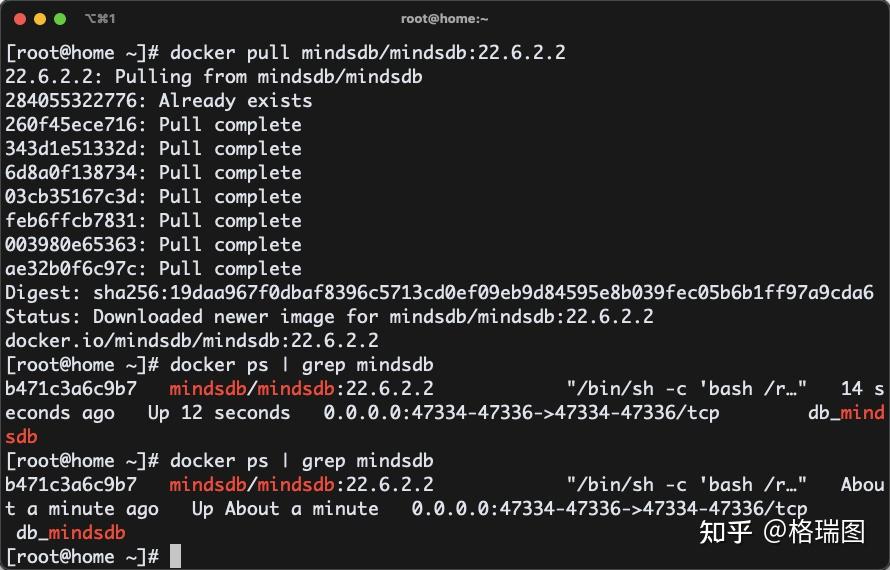Click the 284055322776 Already exists line
Viewport: 890px width, 570px height.
point(158,100)
